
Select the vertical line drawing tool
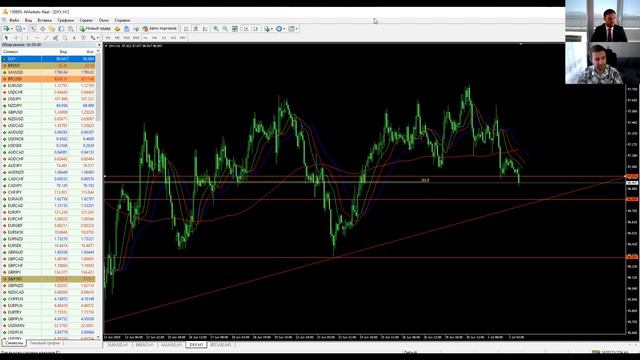pos(27,38)
